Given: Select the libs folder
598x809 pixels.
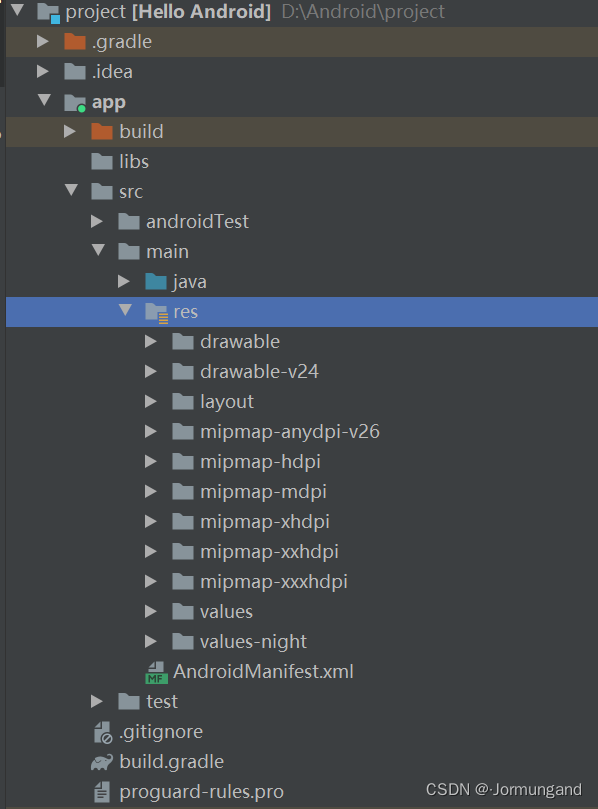Looking at the screenshot, I should click(134, 162).
